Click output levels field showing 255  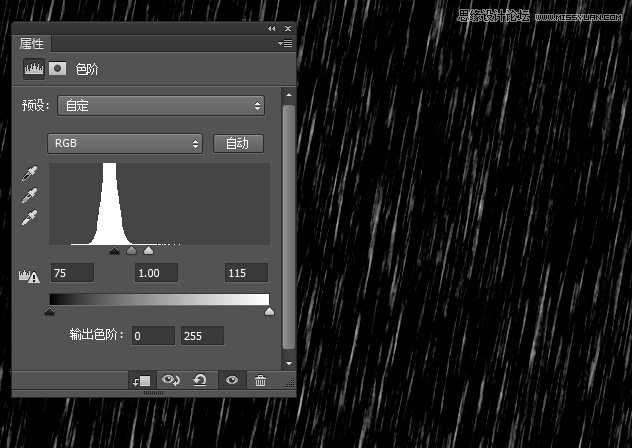click(202, 336)
